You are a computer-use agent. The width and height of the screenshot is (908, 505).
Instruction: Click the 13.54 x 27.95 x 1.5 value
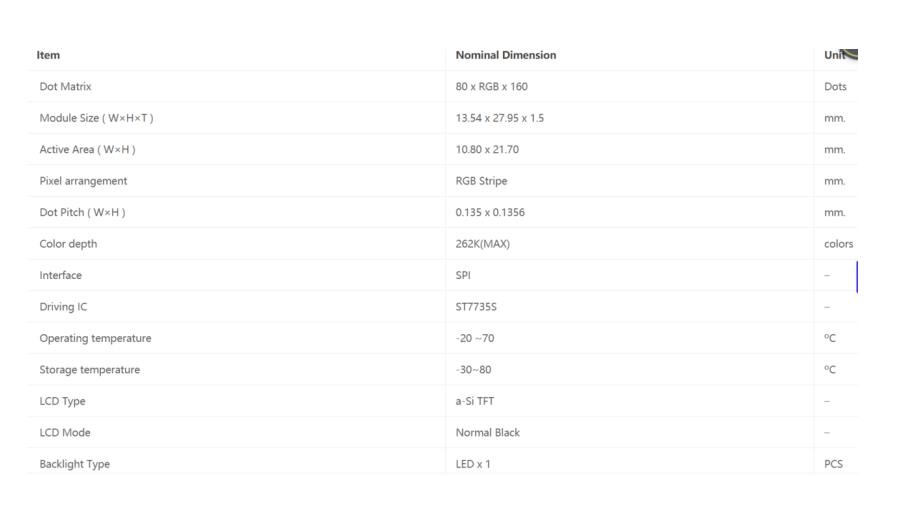(x=499, y=118)
